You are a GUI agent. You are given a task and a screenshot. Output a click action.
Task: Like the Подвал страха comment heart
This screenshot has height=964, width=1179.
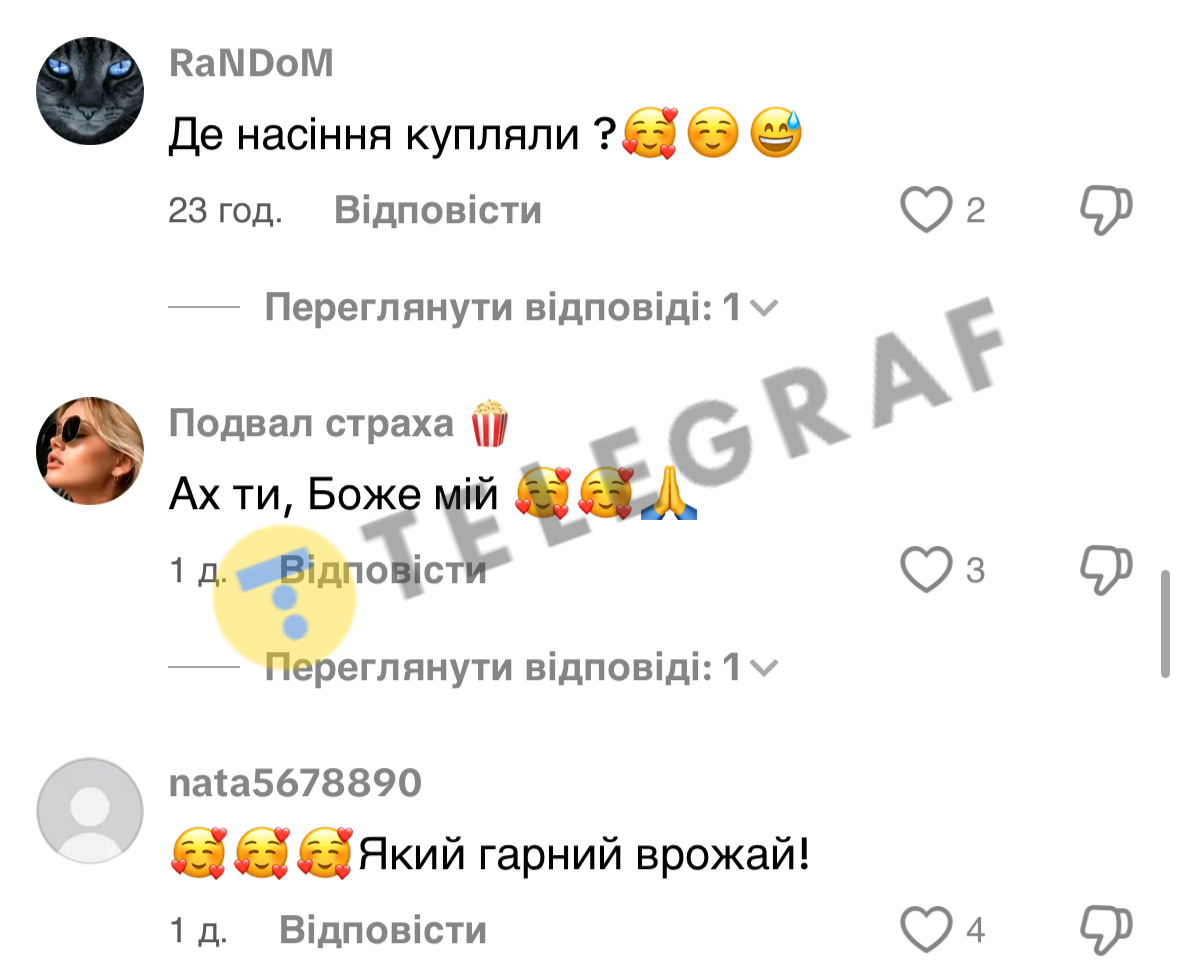(x=926, y=570)
